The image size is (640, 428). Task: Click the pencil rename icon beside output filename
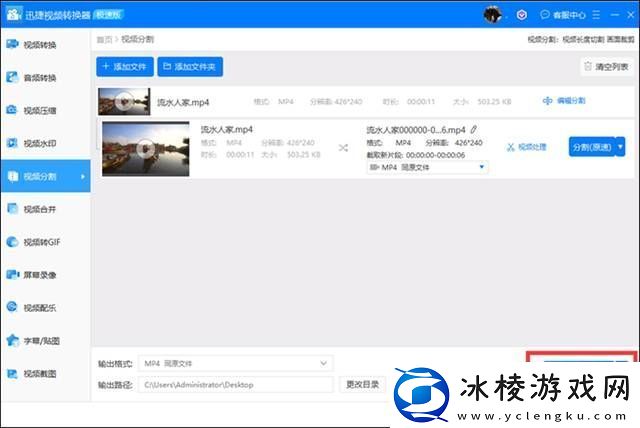click(473, 130)
